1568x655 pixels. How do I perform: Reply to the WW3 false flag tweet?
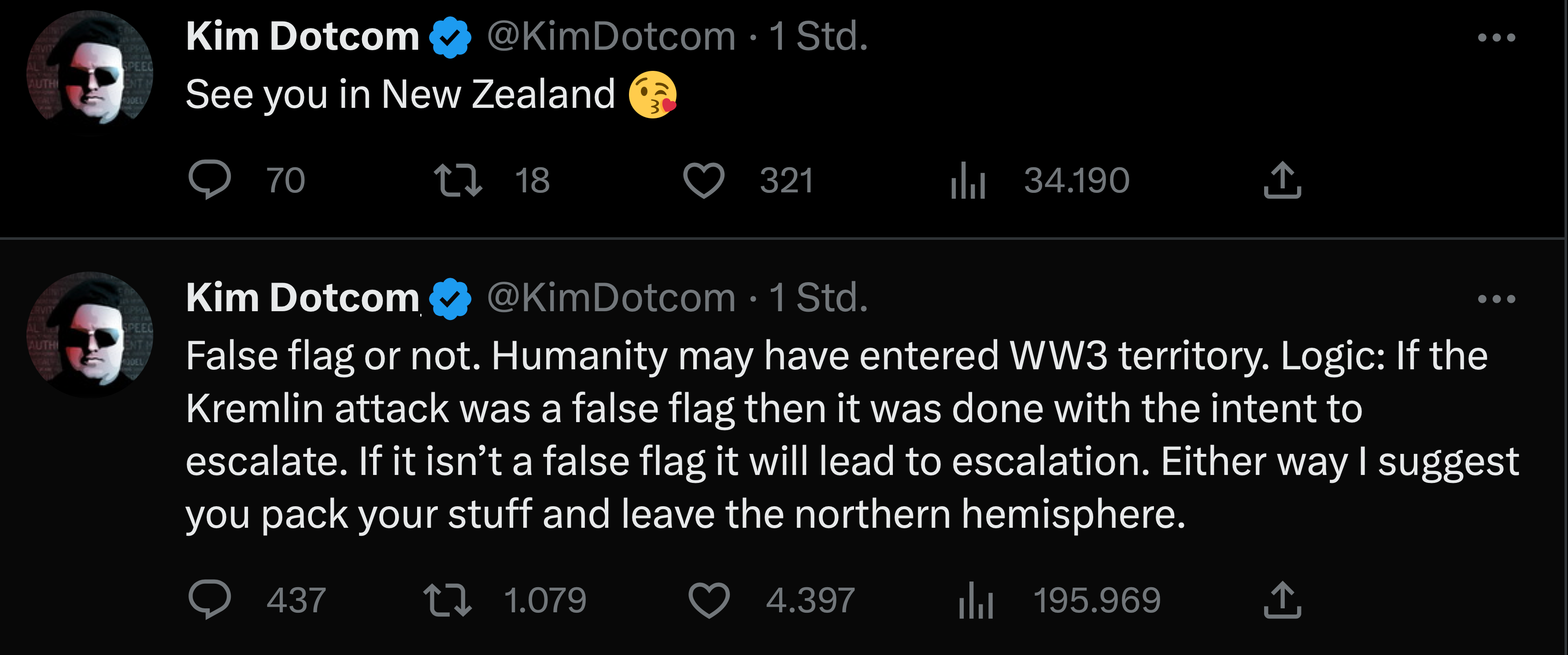209,600
